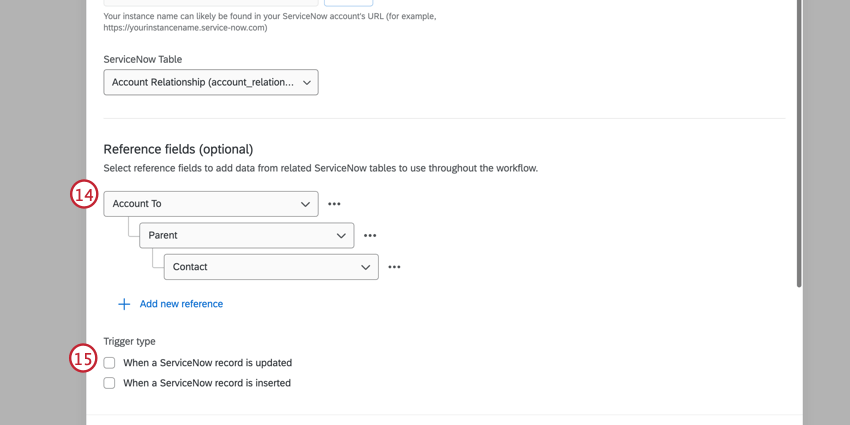Screen dimensions: 850x425
Task: Click the chevron arrow on the Contact field
Action: (x=365, y=268)
